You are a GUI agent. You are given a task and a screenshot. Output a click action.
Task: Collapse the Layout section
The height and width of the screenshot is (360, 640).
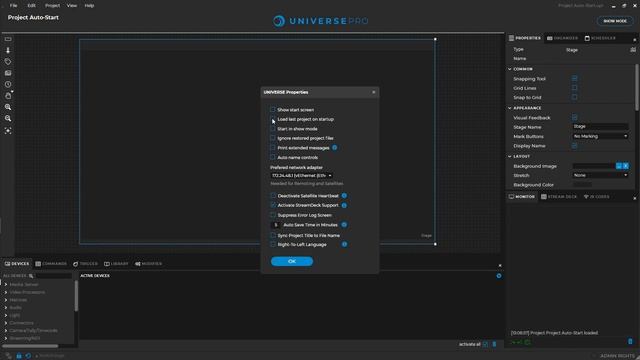510,156
